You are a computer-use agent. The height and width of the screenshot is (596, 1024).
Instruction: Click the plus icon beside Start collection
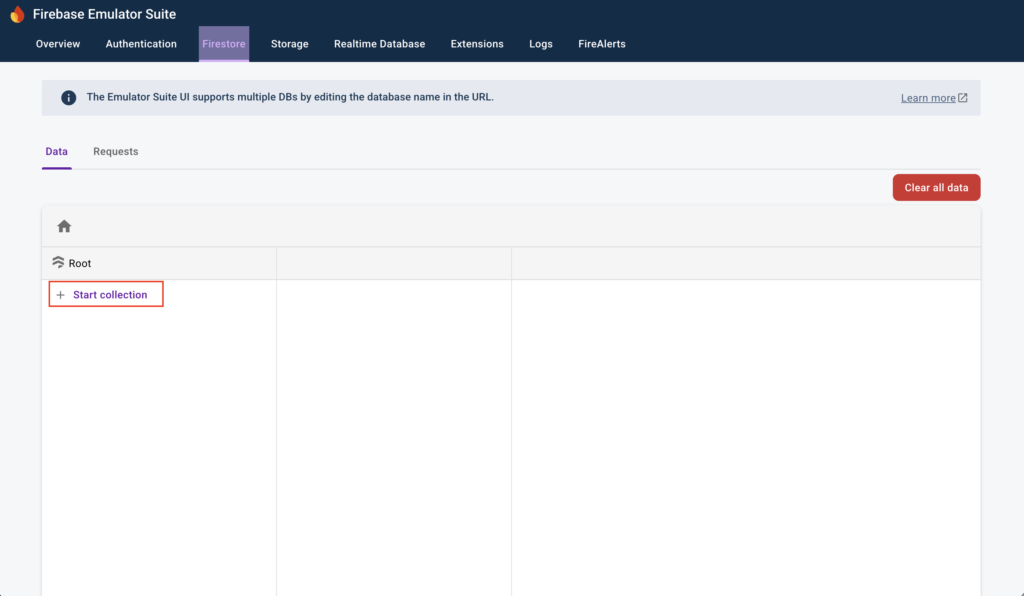[x=60, y=295]
